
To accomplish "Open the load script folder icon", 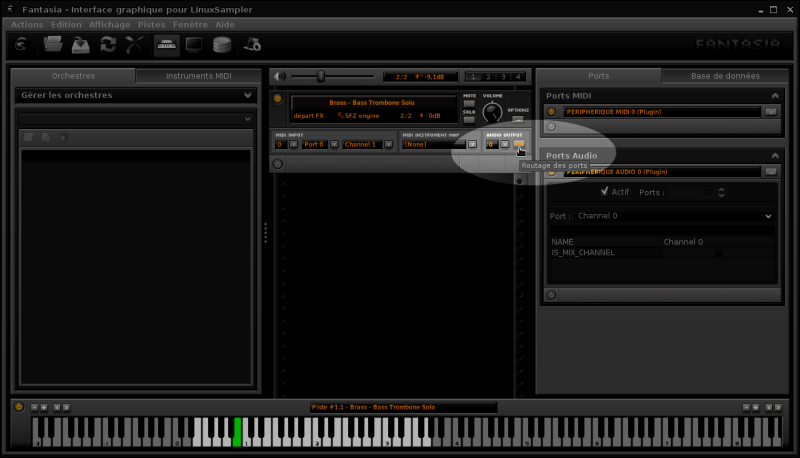I will pyautogui.click(x=53, y=45).
